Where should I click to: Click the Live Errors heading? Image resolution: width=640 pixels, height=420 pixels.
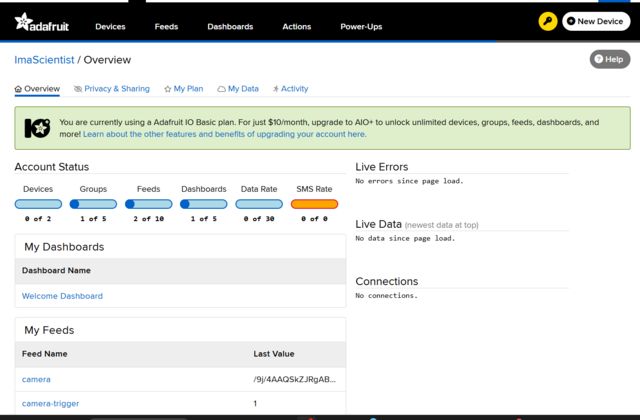click(x=382, y=167)
